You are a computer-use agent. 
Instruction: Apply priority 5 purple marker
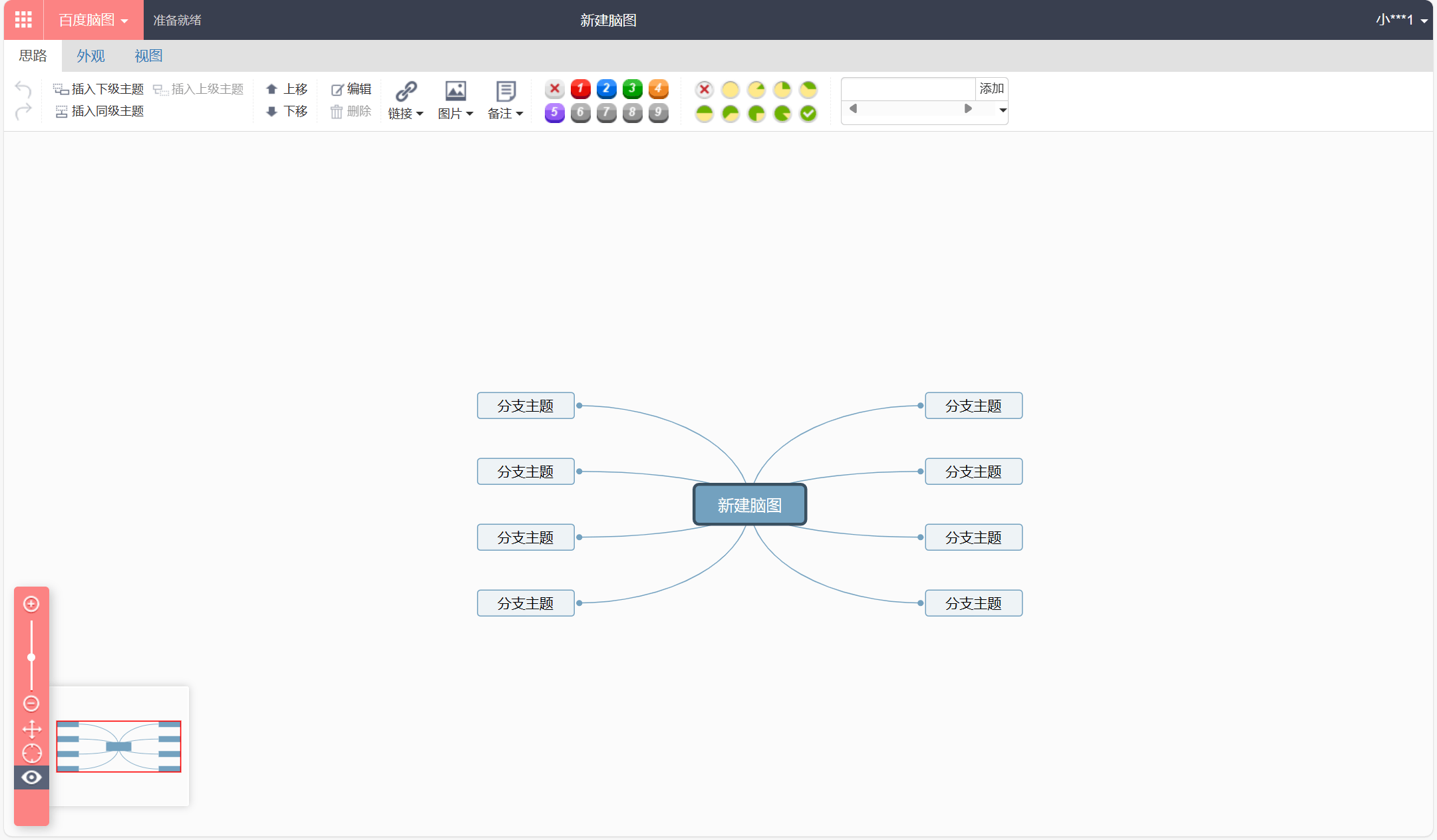[x=554, y=112]
